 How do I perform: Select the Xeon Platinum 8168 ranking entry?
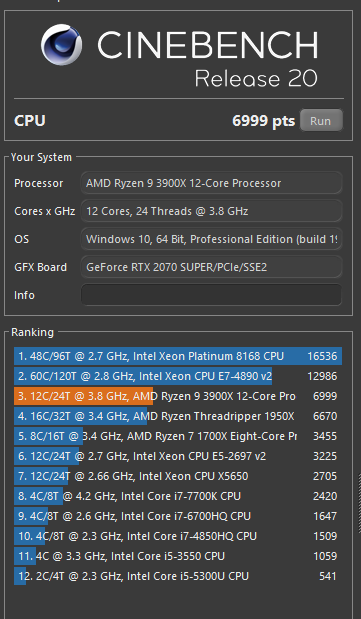(178, 356)
